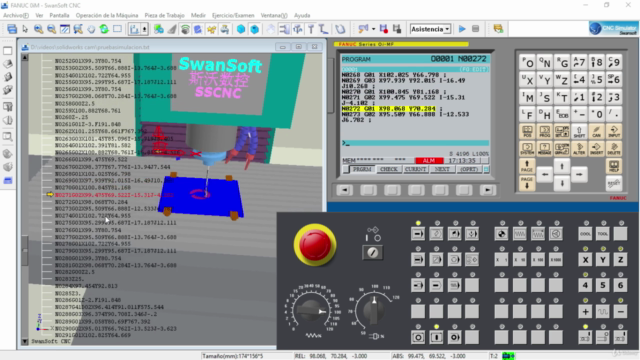Click the HELP key on keypad
The width and height of the screenshot is (640, 360).
[614, 166]
